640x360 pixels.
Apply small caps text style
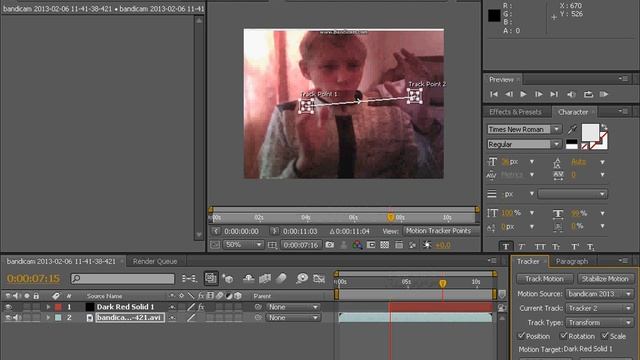[556, 247]
